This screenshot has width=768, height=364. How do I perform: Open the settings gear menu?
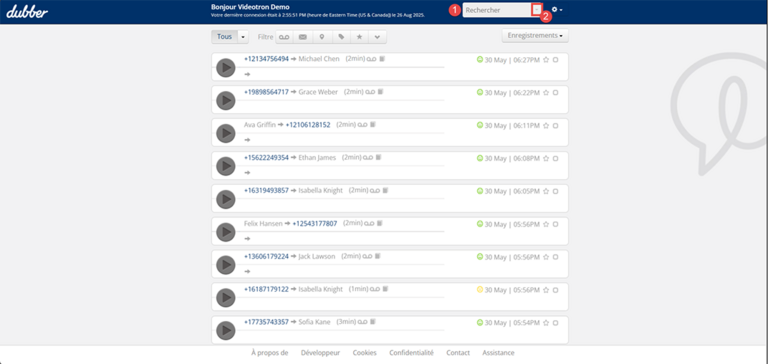coord(556,10)
